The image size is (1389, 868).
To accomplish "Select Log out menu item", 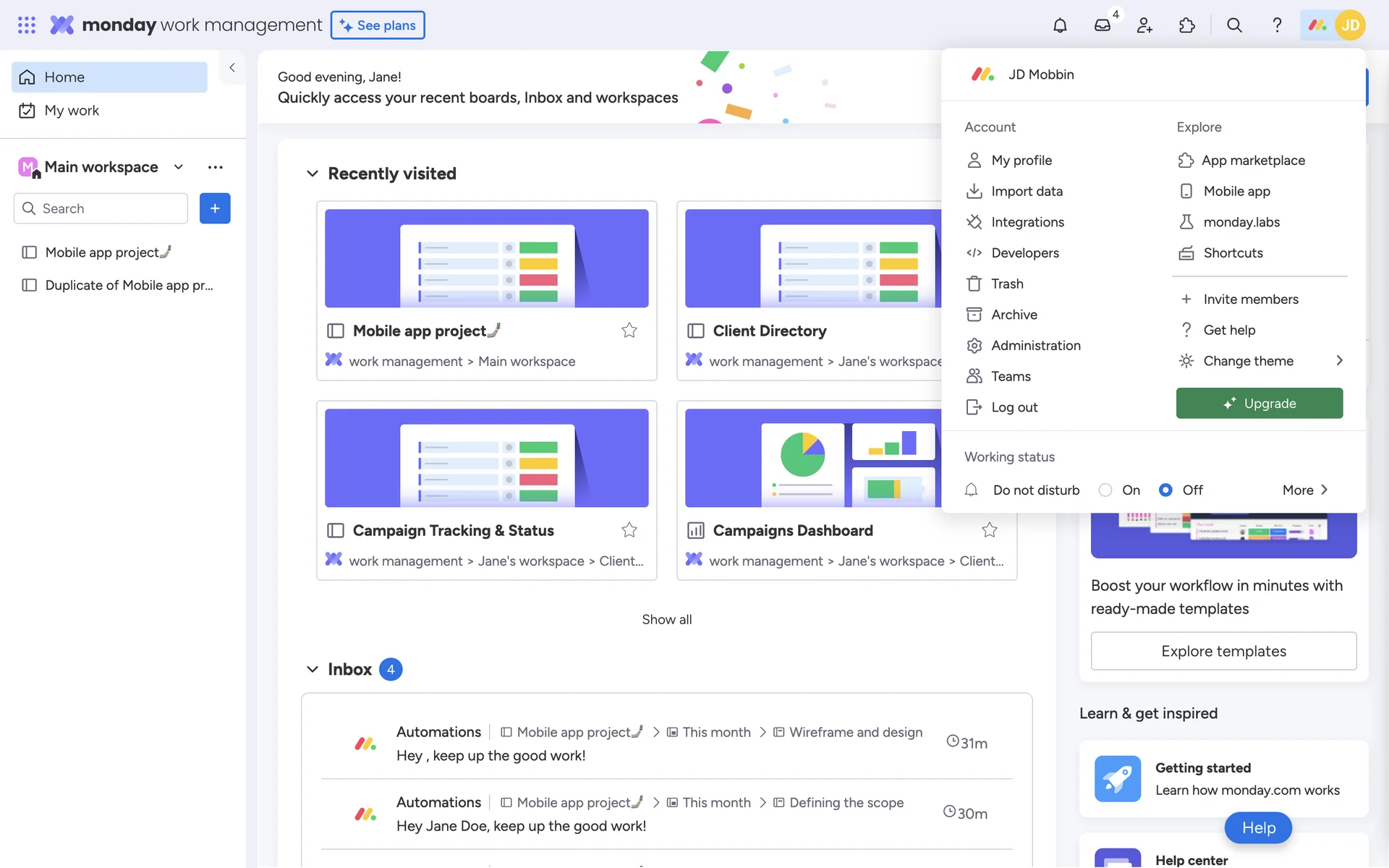I will pos(1014,407).
